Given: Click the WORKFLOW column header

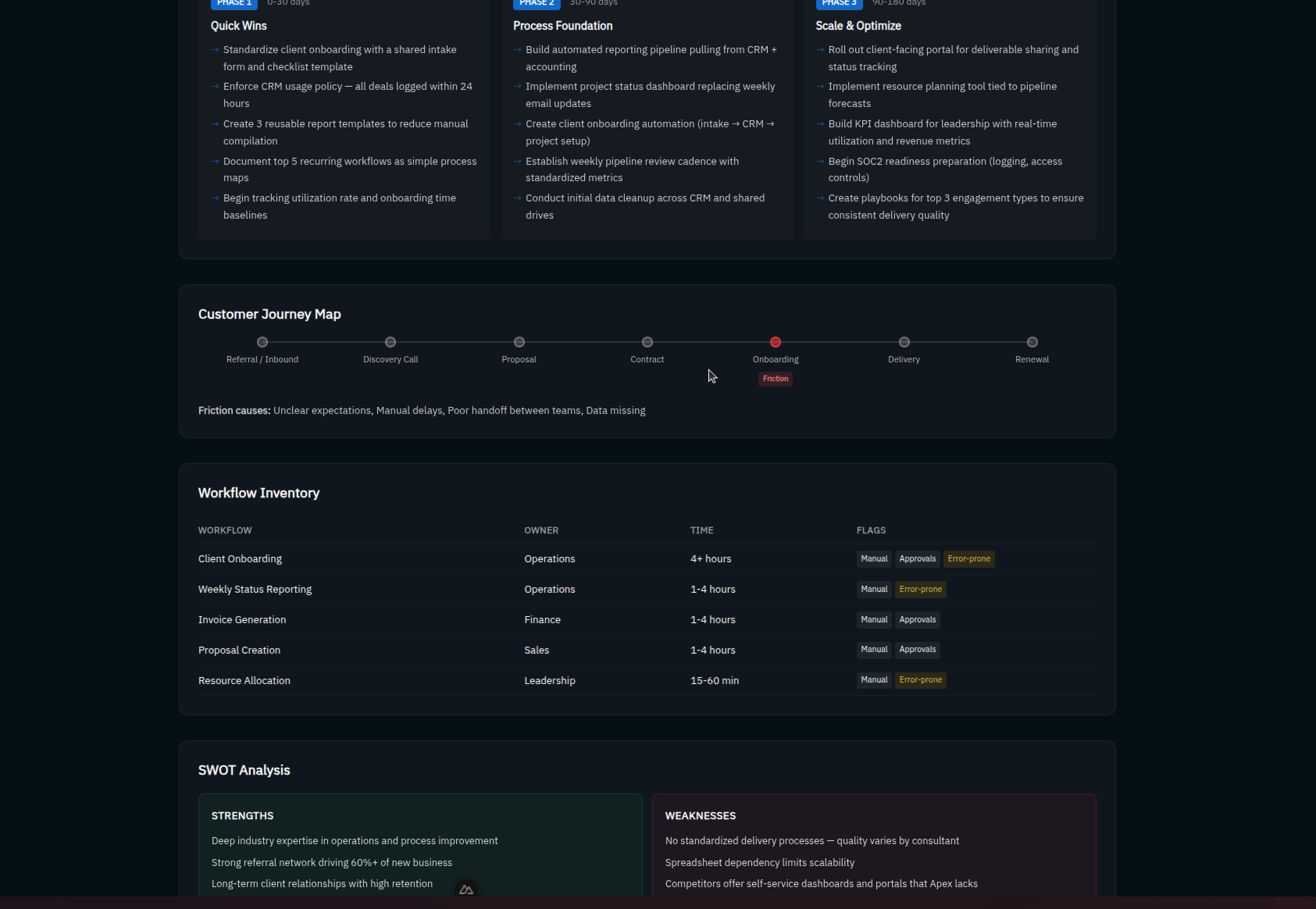Looking at the screenshot, I should click(225, 530).
